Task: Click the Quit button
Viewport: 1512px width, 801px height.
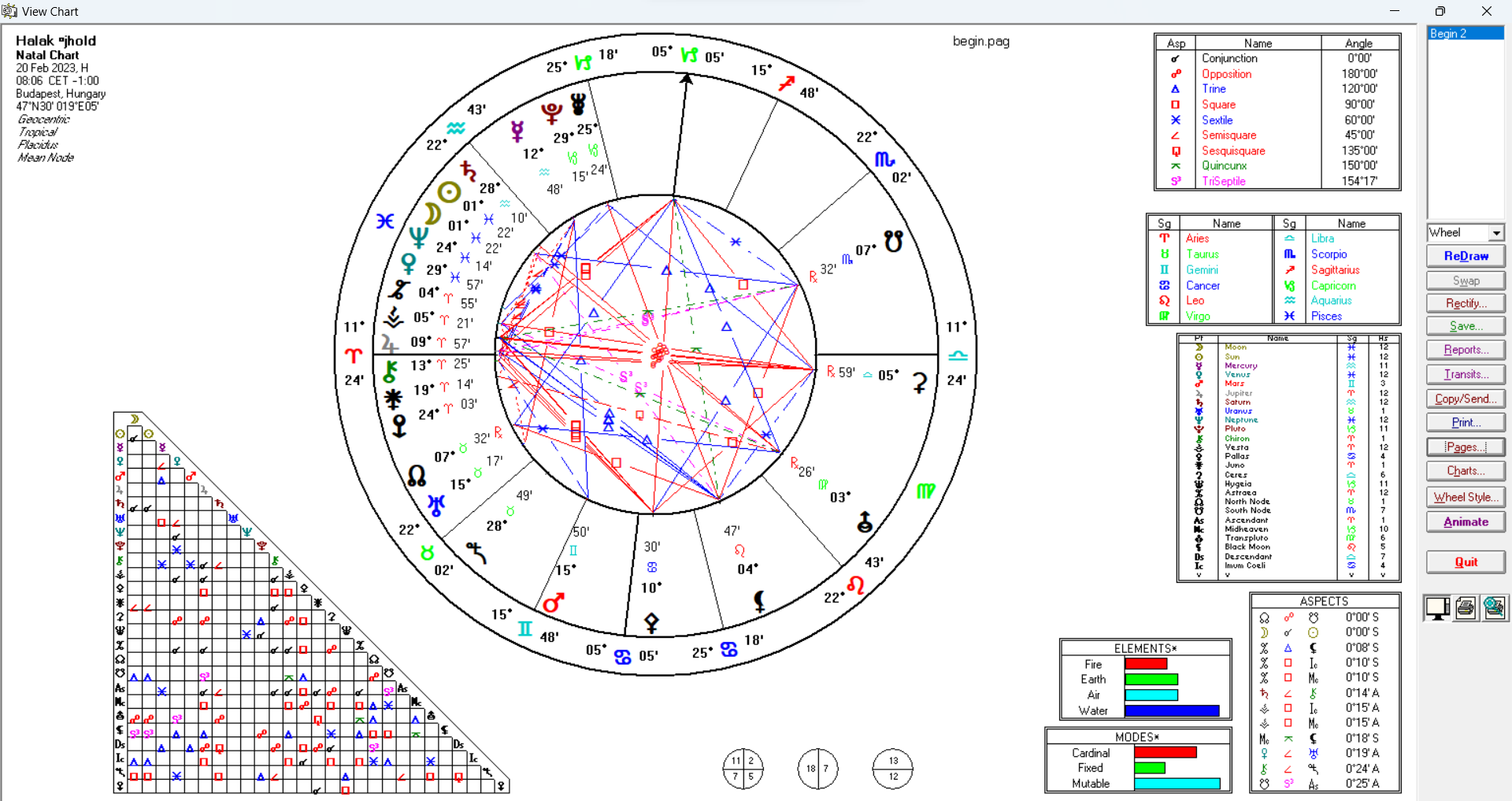Action: (x=1466, y=562)
